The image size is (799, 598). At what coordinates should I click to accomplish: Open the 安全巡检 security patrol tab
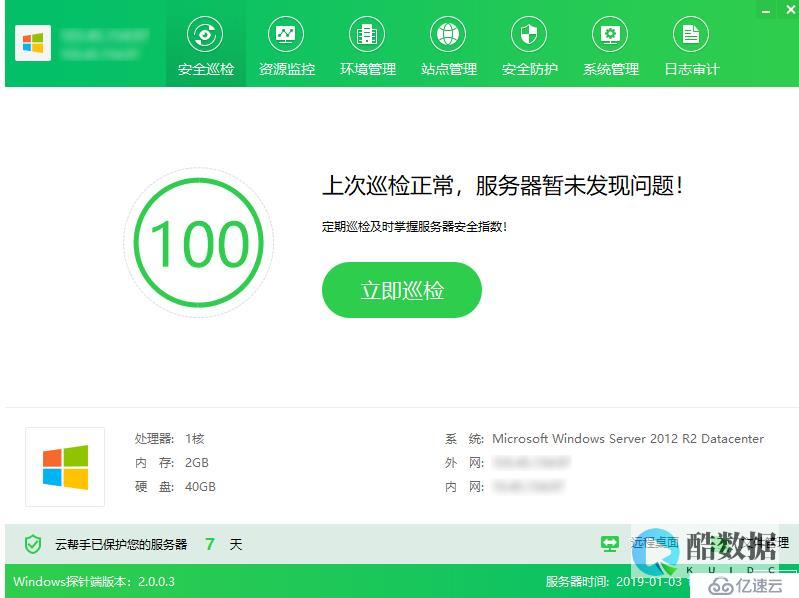coord(206,46)
